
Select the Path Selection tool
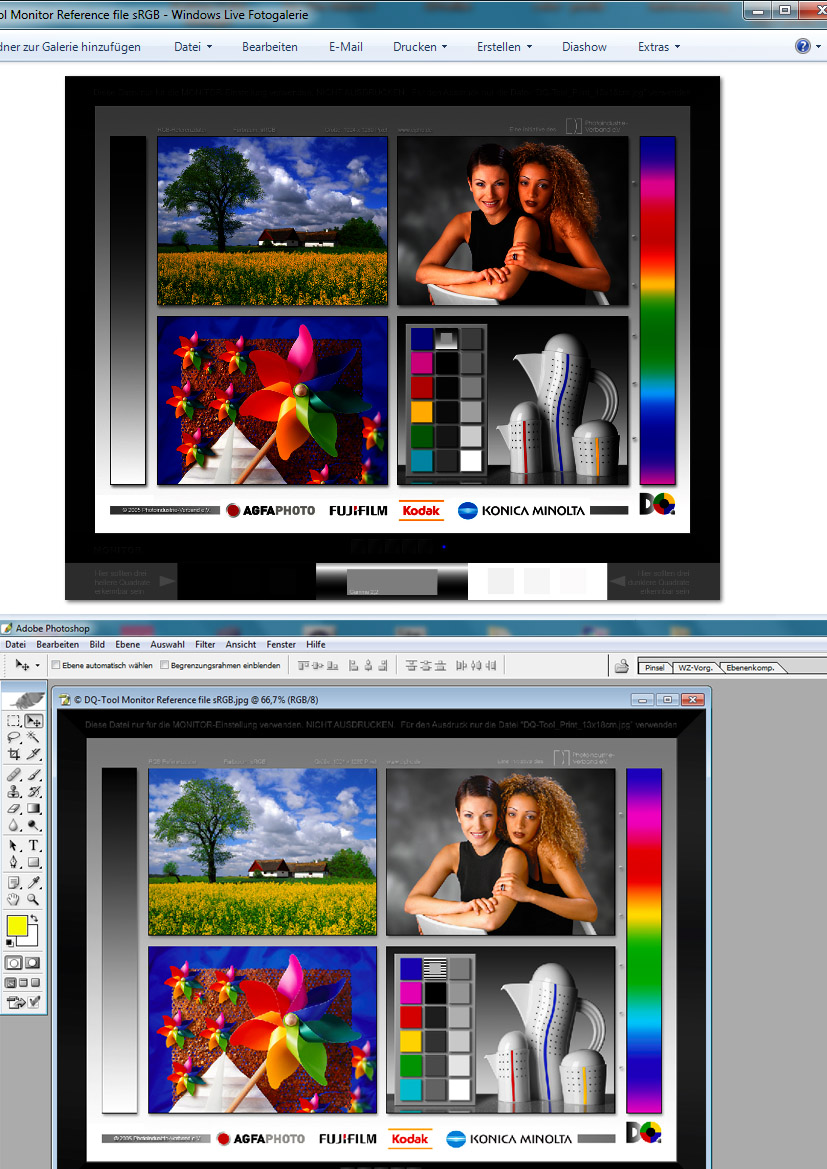13,845
